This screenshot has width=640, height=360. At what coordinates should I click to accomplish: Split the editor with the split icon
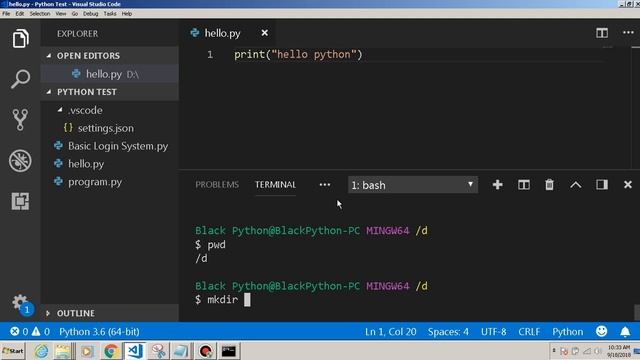coord(602,33)
